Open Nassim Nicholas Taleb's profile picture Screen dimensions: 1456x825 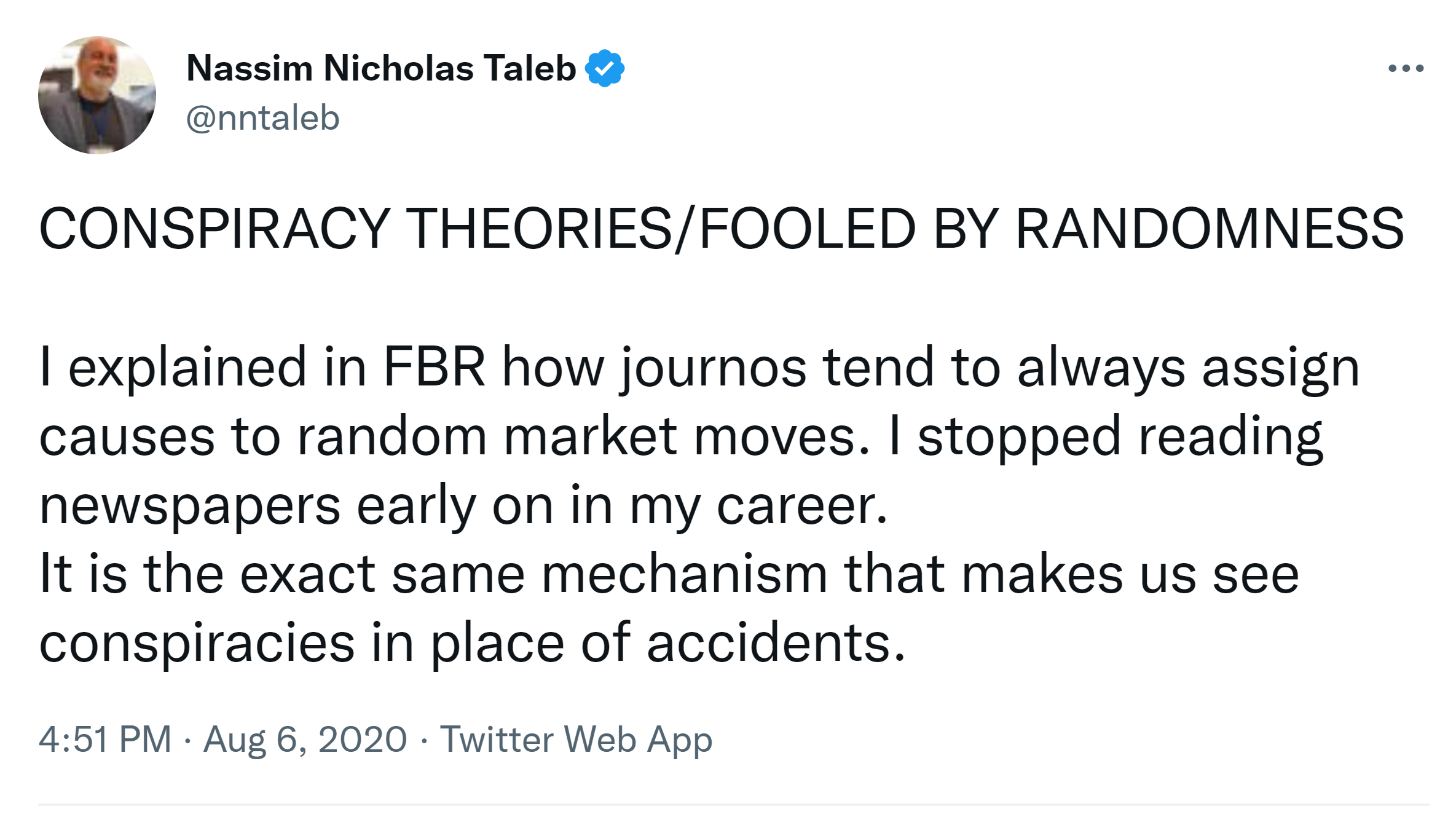(97, 95)
